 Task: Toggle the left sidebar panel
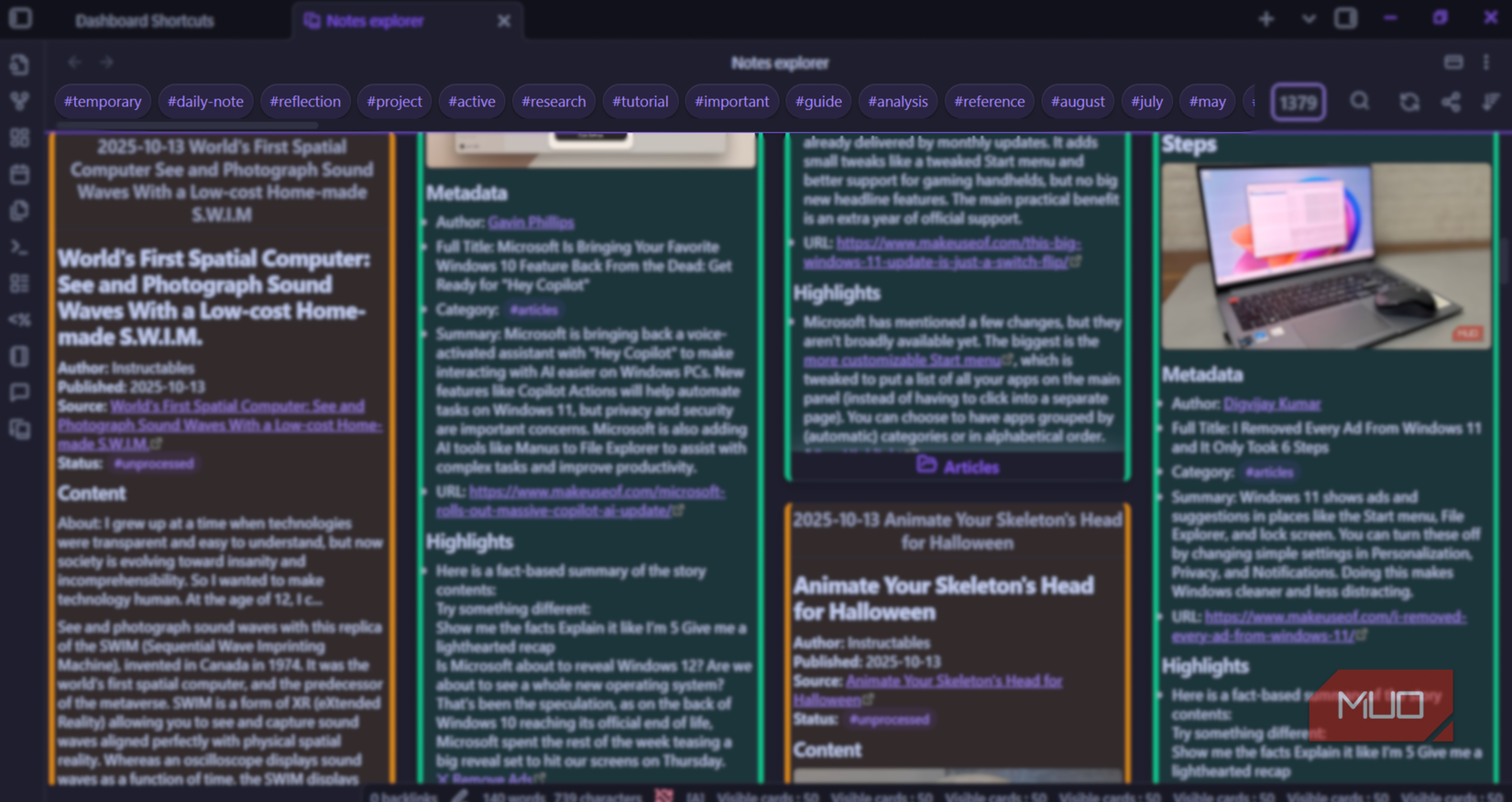point(20,18)
